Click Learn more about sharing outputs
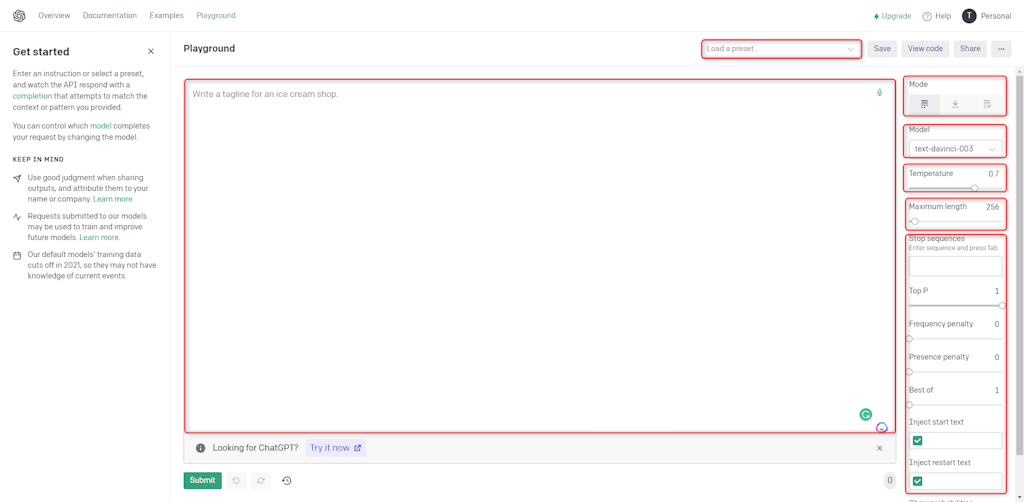 tap(113, 198)
